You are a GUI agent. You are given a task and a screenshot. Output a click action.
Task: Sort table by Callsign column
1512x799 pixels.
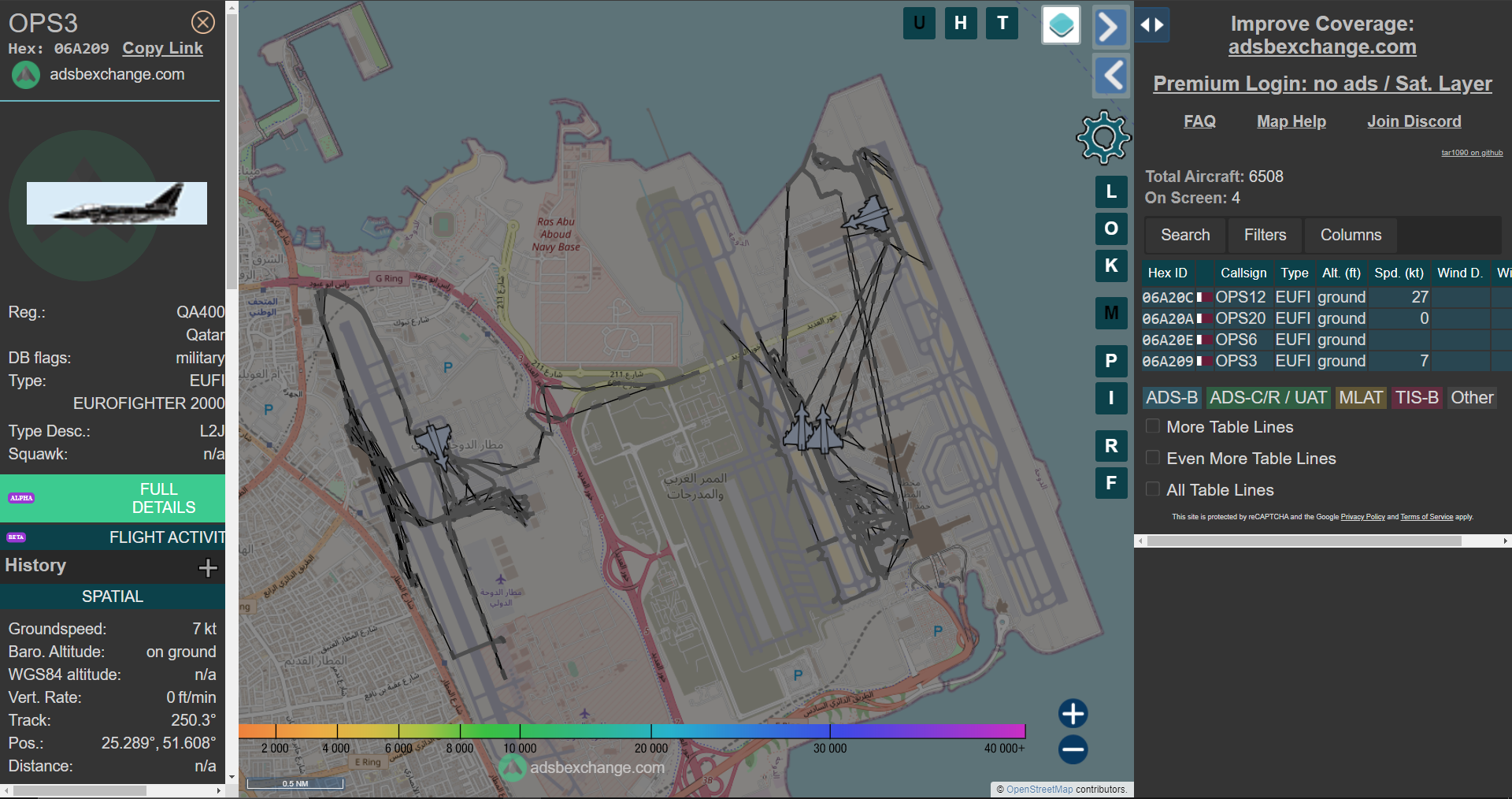pos(1243,273)
